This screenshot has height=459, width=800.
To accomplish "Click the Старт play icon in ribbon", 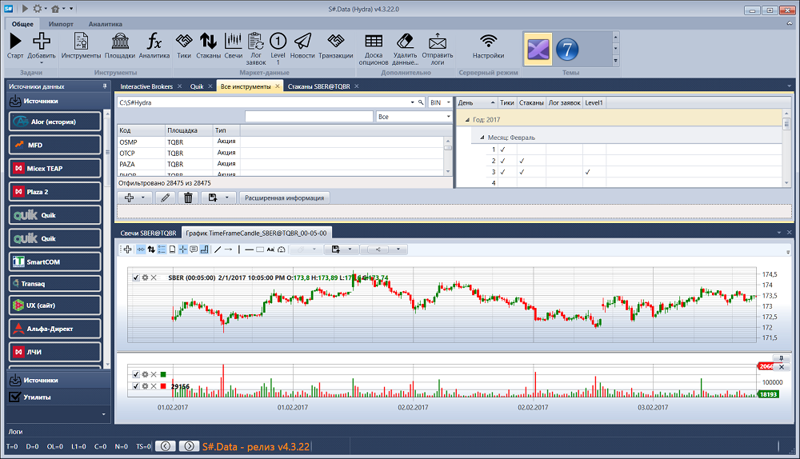I will (15, 41).
